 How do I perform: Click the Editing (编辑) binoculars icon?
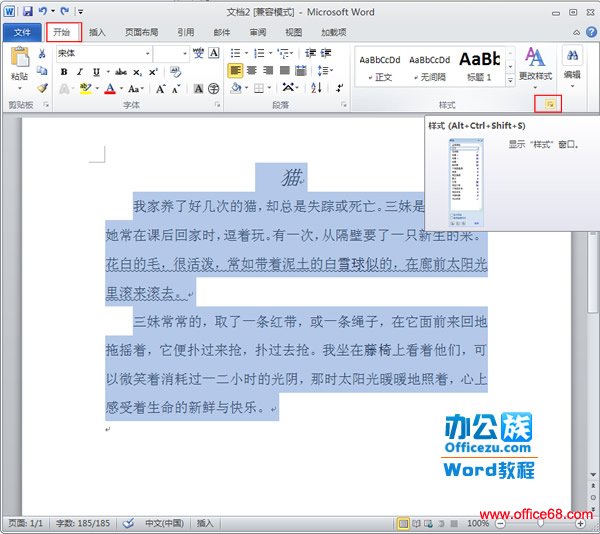[572, 56]
